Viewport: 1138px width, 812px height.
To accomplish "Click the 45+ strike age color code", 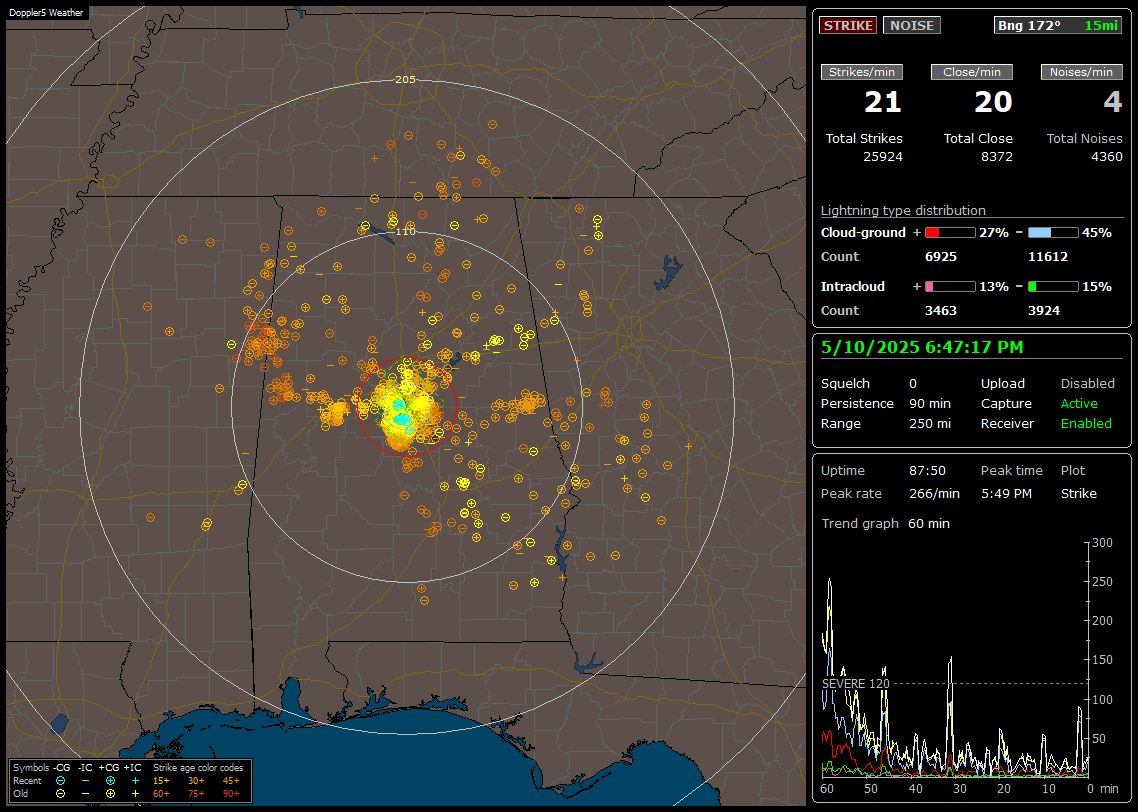I will [231, 781].
